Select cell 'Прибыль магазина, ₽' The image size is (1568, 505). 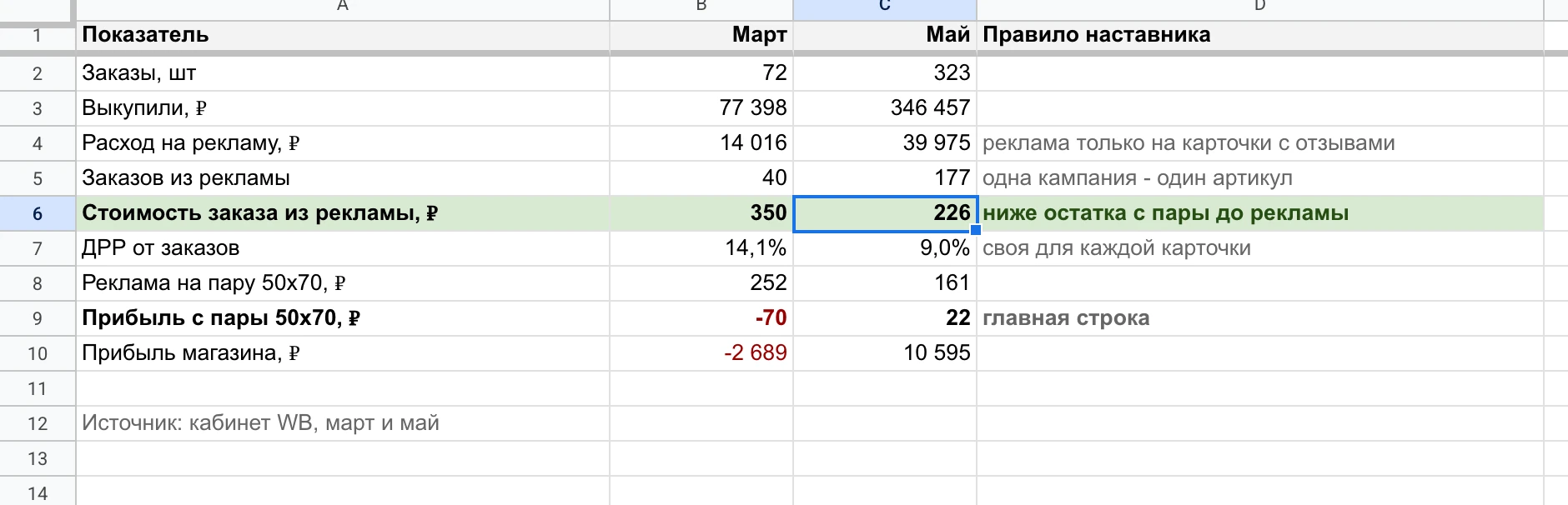[x=343, y=353]
